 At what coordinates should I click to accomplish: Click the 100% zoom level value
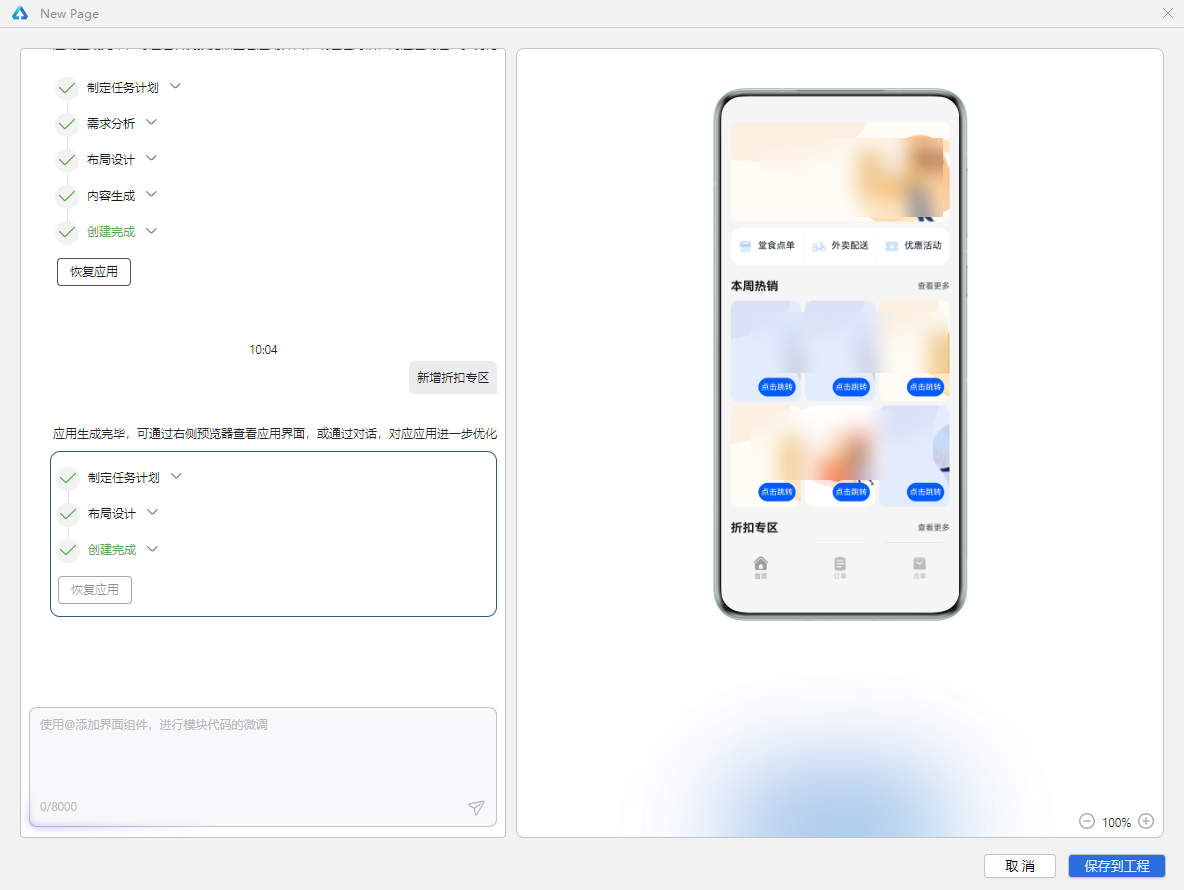click(x=1116, y=822)
